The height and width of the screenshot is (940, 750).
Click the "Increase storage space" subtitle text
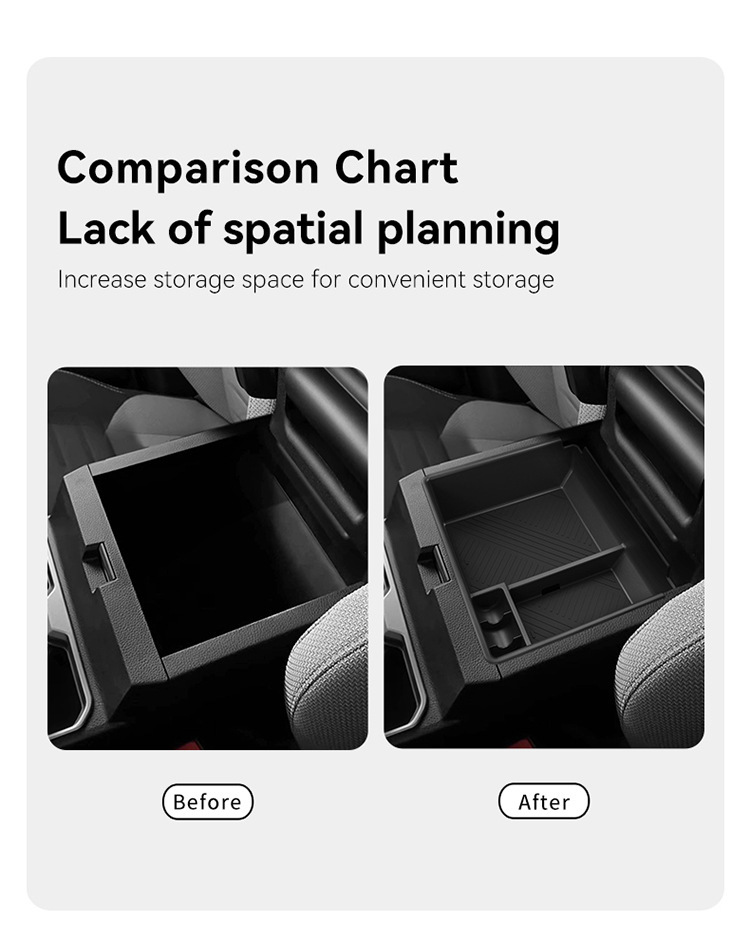pos(305,279)
